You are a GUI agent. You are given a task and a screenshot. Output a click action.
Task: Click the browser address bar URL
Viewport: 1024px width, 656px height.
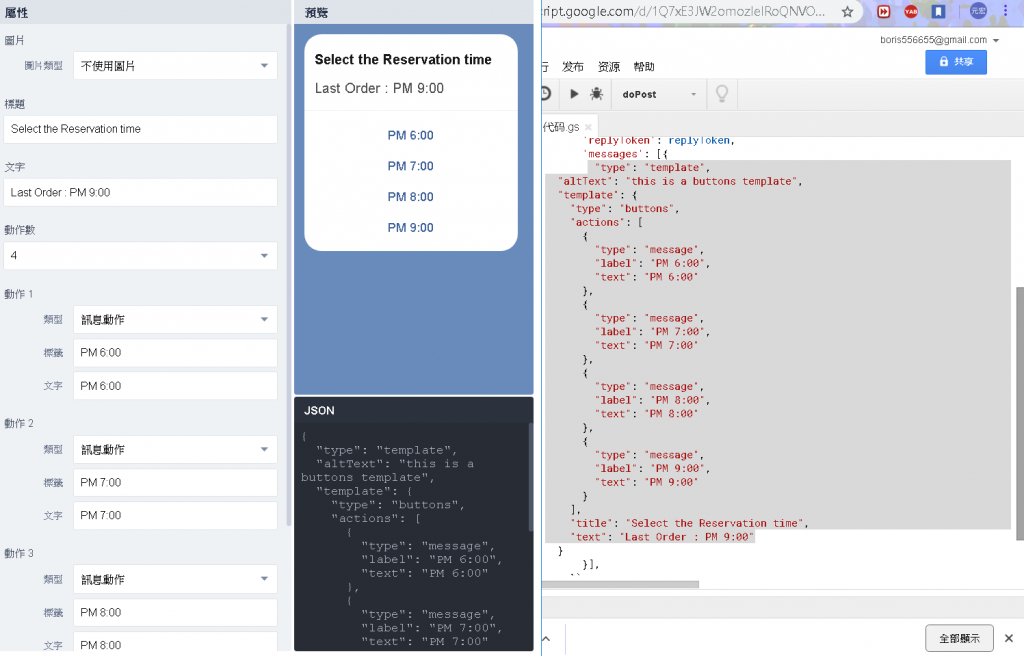pos(684,11)
